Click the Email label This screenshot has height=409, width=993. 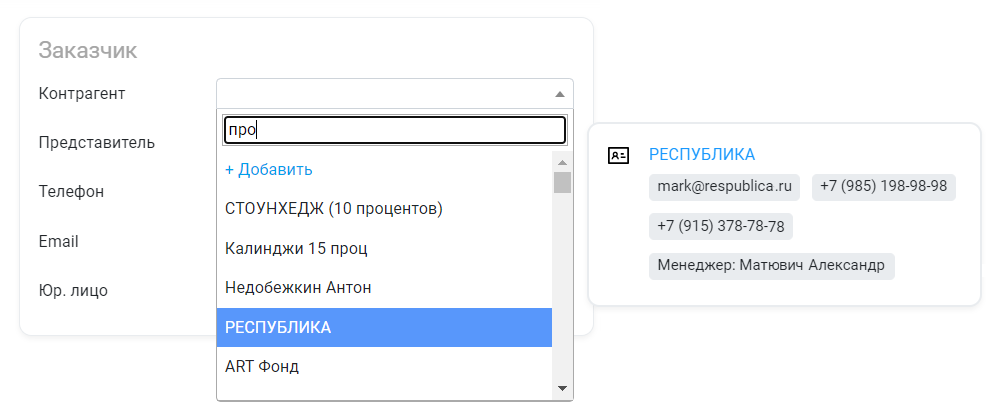58,242
